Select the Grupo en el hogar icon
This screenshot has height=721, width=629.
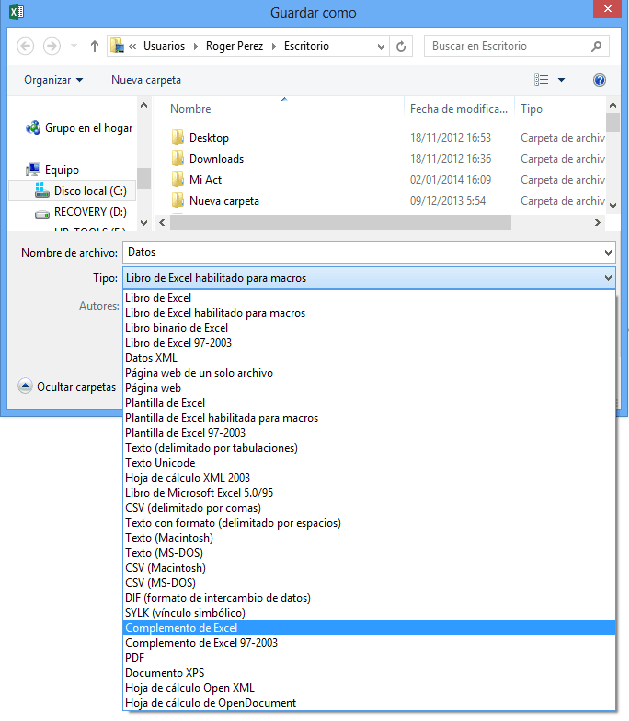click(33, 128)
